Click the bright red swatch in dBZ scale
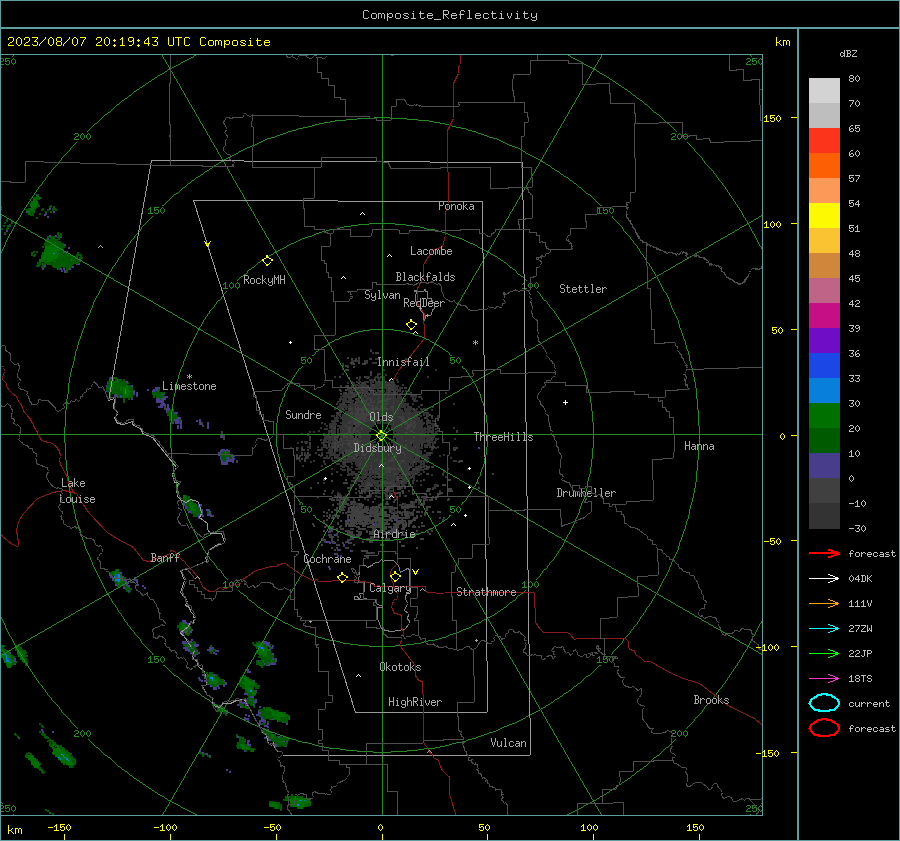The width and height of the screenshot is (900, 841). 824,141
